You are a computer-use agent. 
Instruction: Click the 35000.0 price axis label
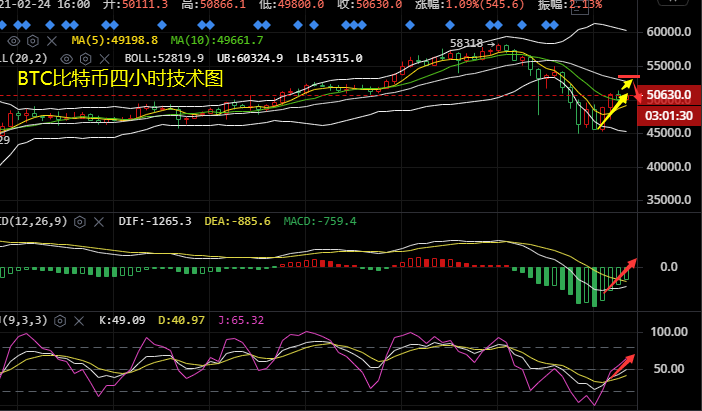[668, 200]
